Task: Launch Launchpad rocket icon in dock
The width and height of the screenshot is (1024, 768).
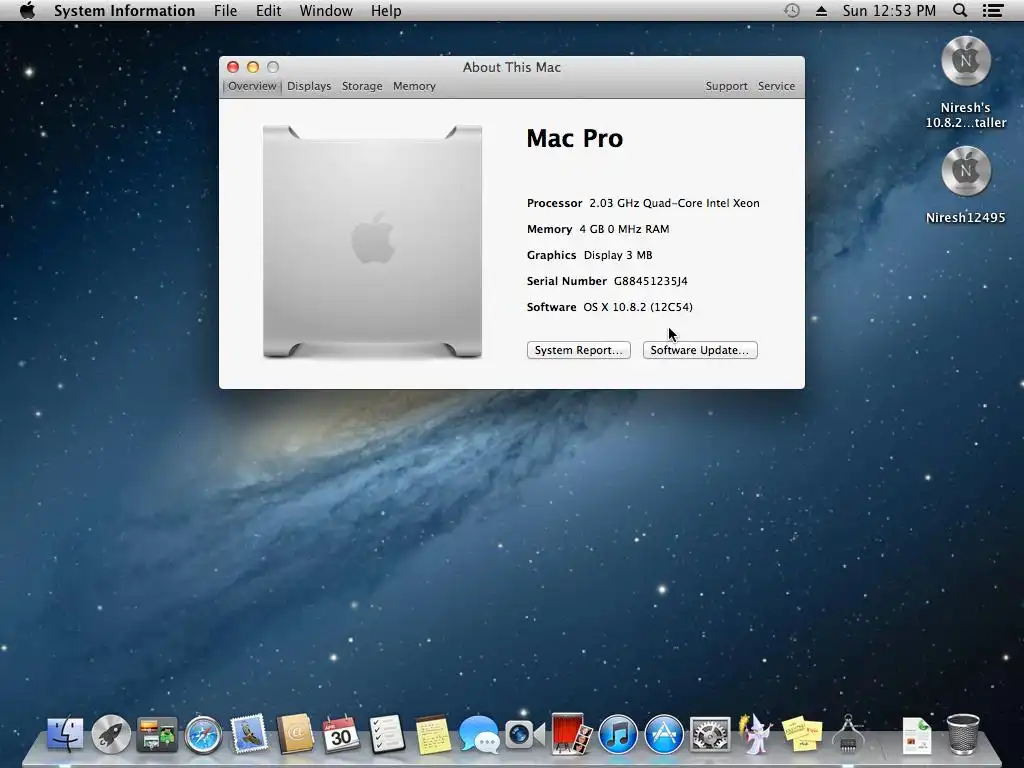Action: [x=111, y=734]
